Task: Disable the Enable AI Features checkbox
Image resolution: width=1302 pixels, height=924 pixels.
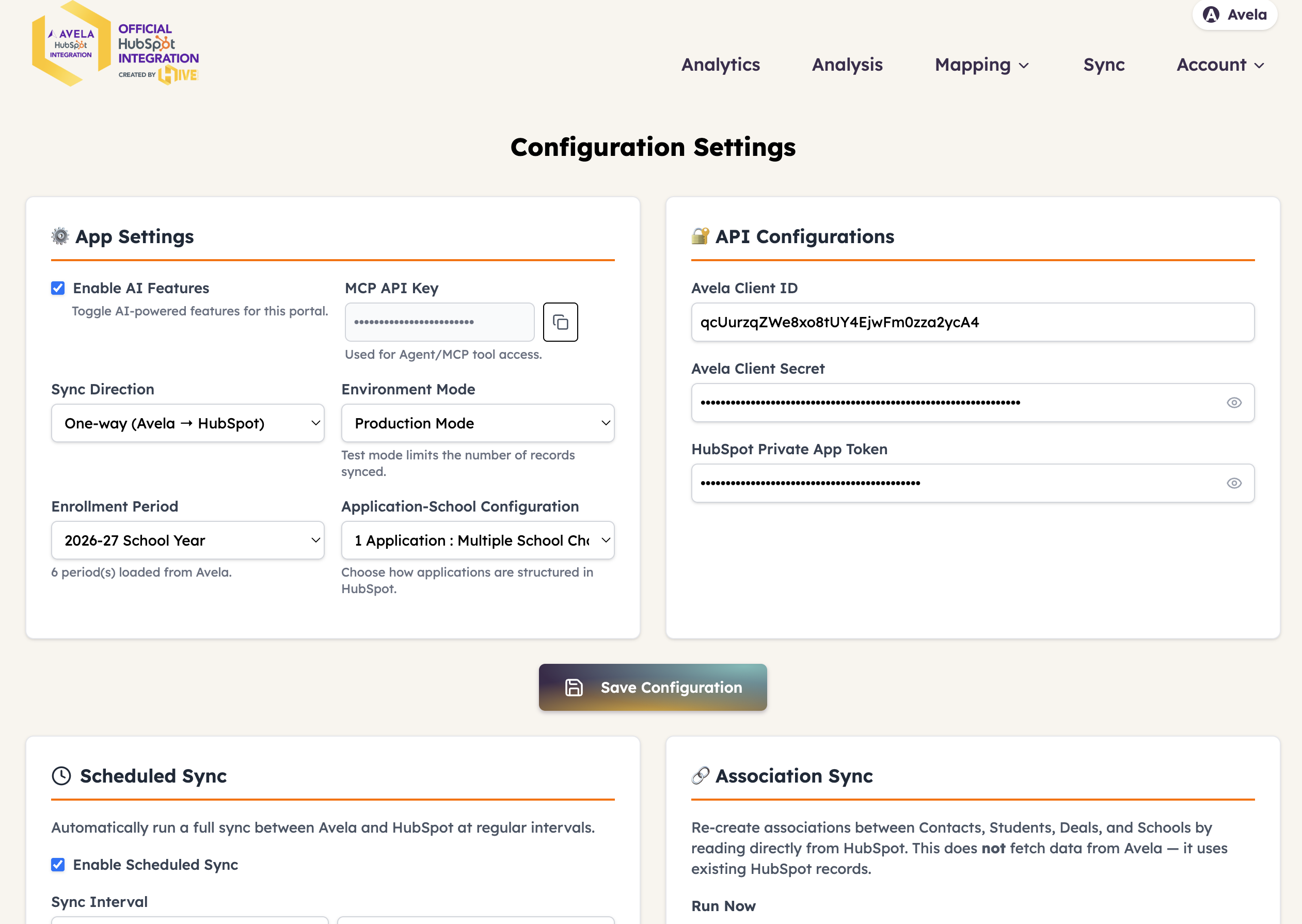Action: [58, 289]
